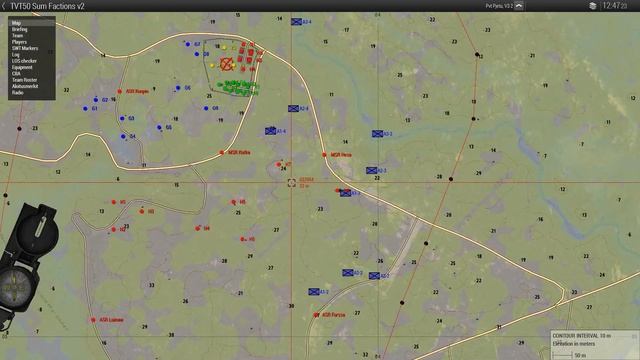Select Team in the side menu
The image size is (640, 360).
[32, 36]
